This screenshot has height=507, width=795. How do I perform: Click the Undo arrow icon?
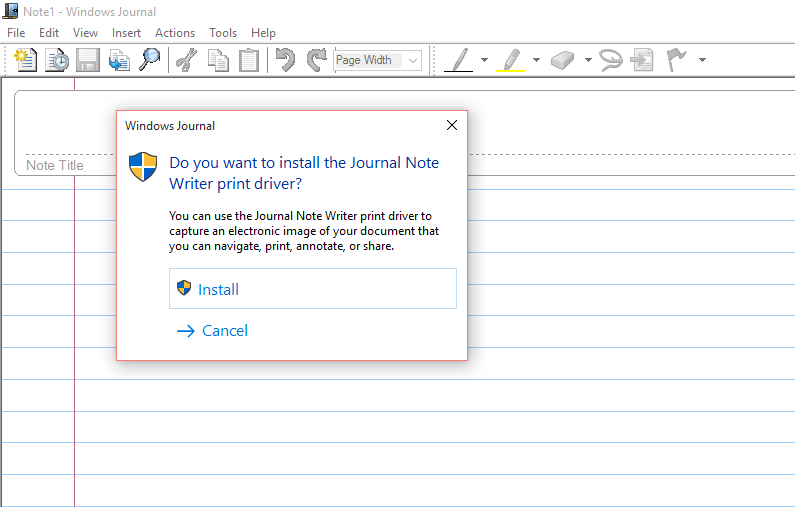[x=285, y=60]
